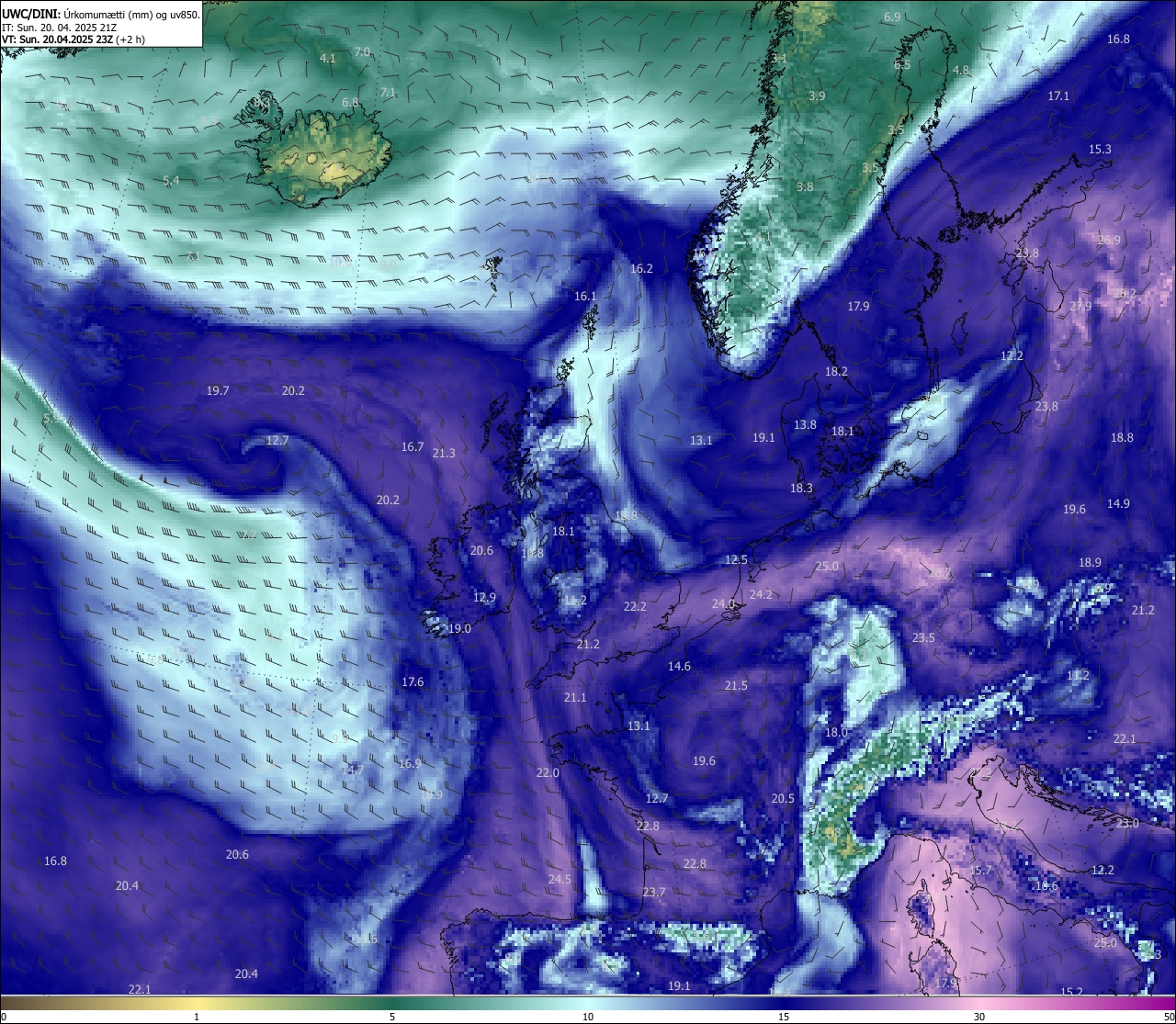Click the 18.2 map value
The image size is (1176, 1024).
click(836, 372)
